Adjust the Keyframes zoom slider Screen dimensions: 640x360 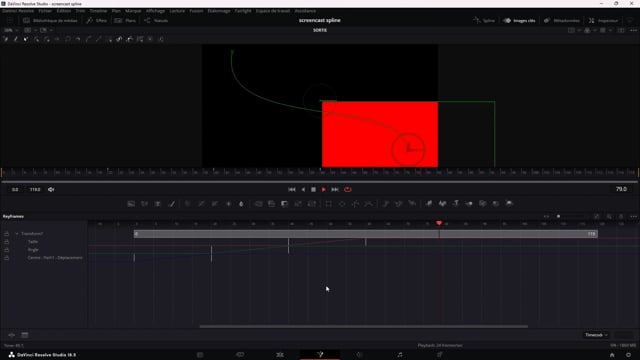click(x=558, y=216)
